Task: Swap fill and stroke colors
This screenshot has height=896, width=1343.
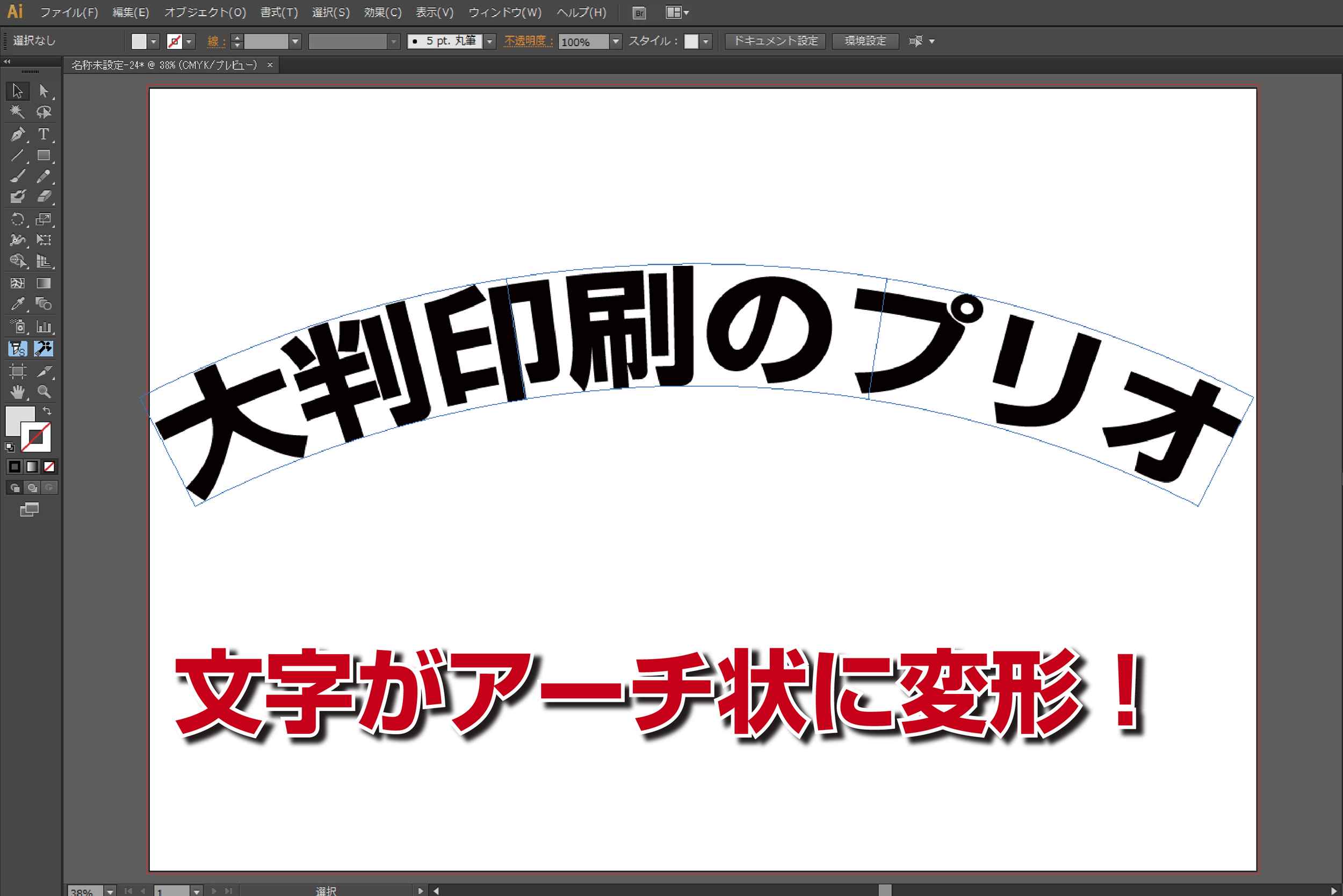Action: coord(47,411)
